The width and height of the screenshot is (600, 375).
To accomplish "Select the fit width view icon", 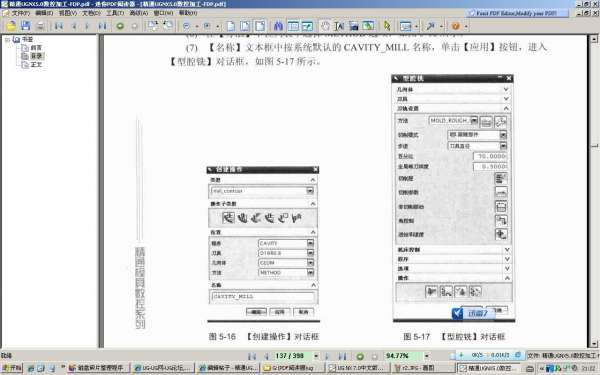I will tap(260, 26).
